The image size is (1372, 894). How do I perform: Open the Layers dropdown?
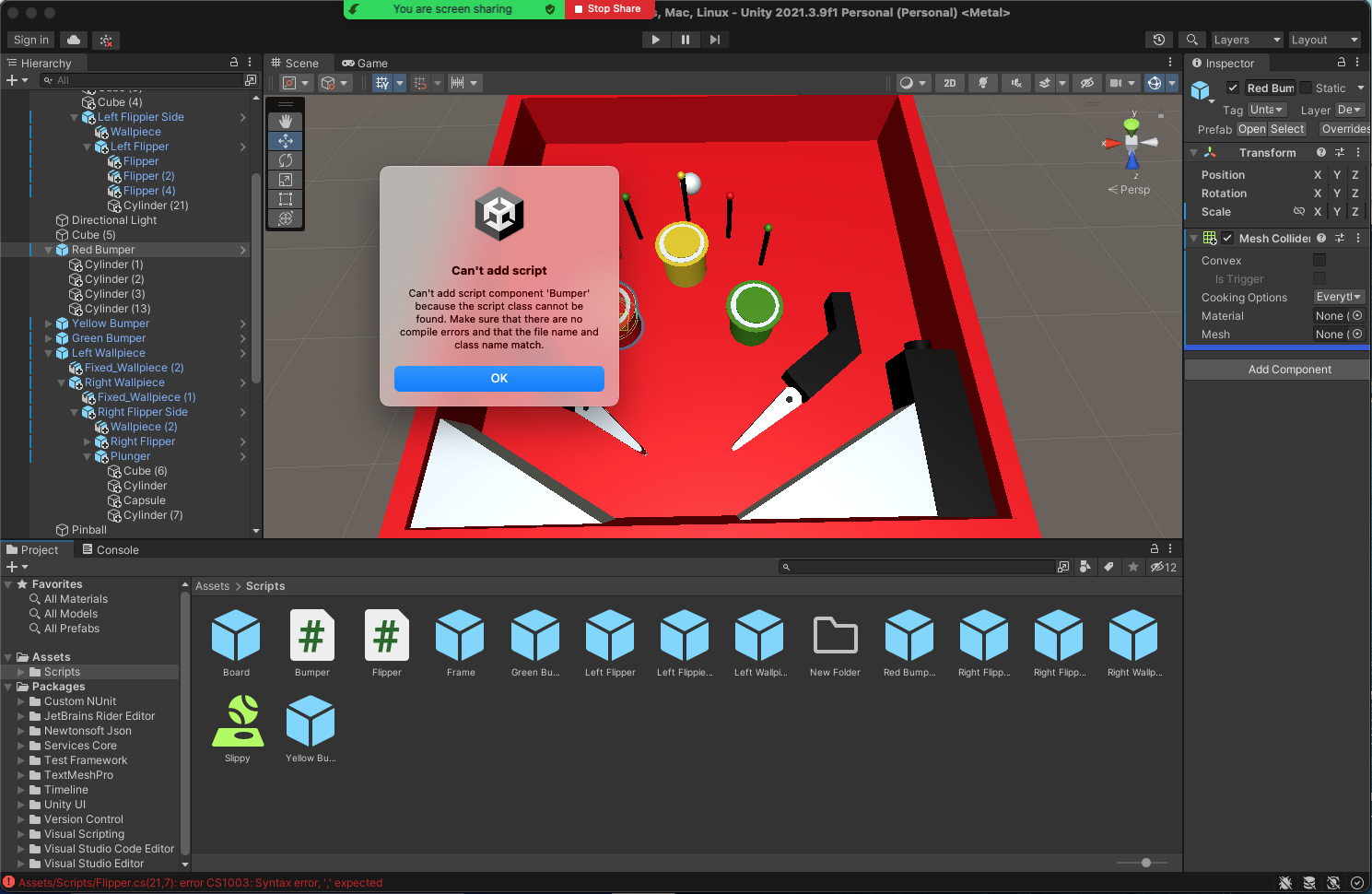(1246, 40)
